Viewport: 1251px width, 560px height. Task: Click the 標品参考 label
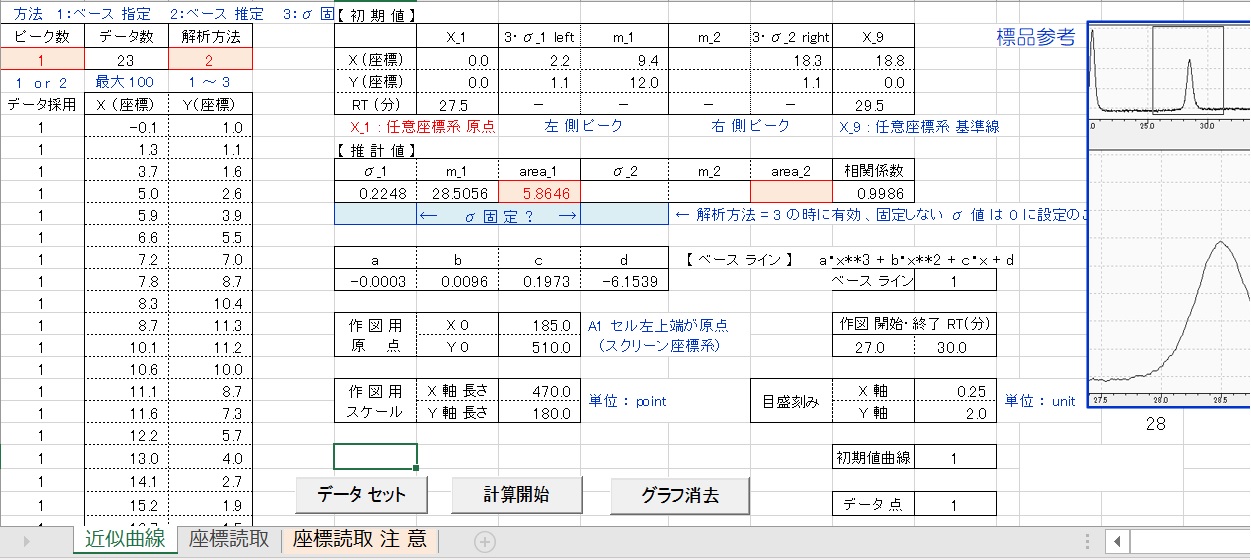pos(1036,38)
